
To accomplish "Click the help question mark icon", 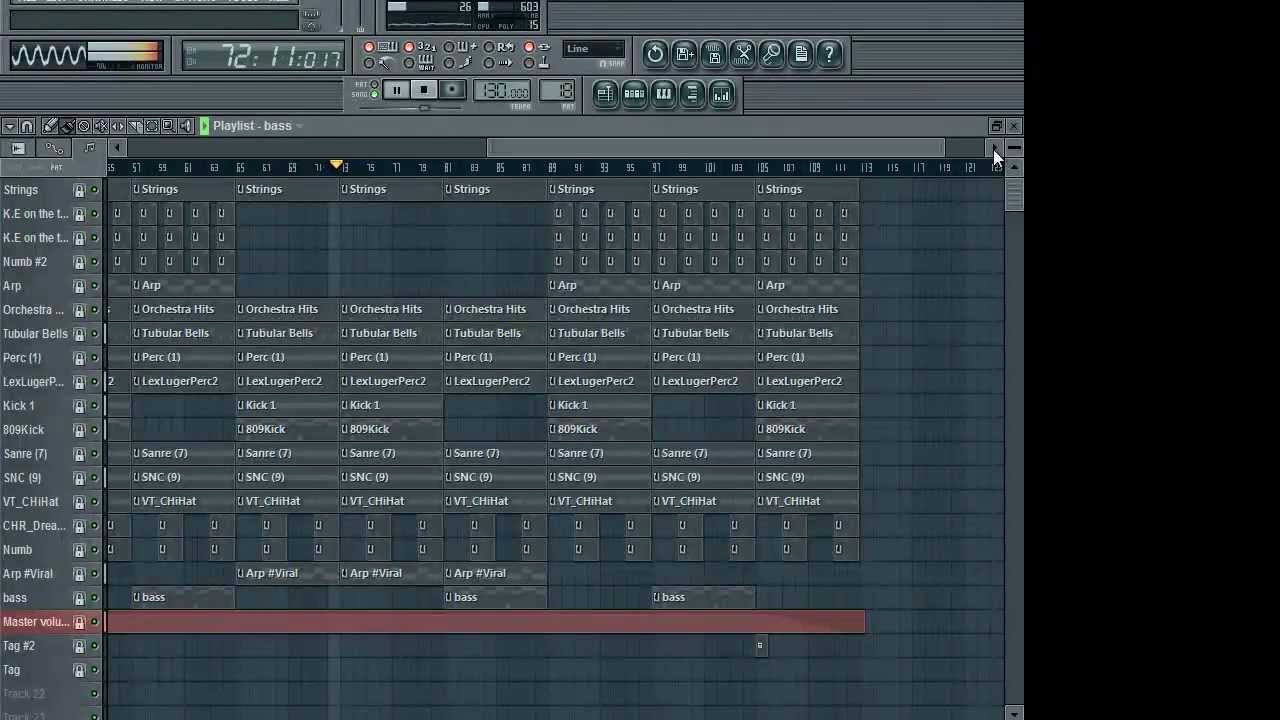I will 830,54.
